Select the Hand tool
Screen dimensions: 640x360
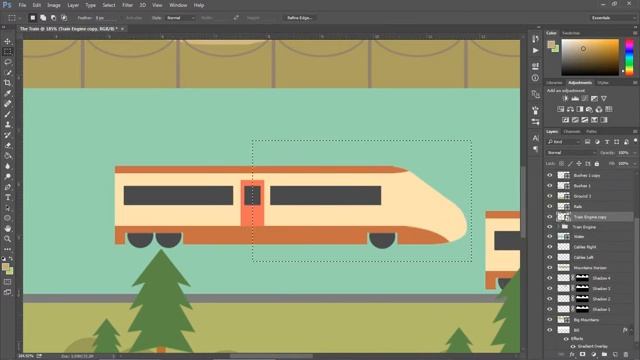(8, 229)
